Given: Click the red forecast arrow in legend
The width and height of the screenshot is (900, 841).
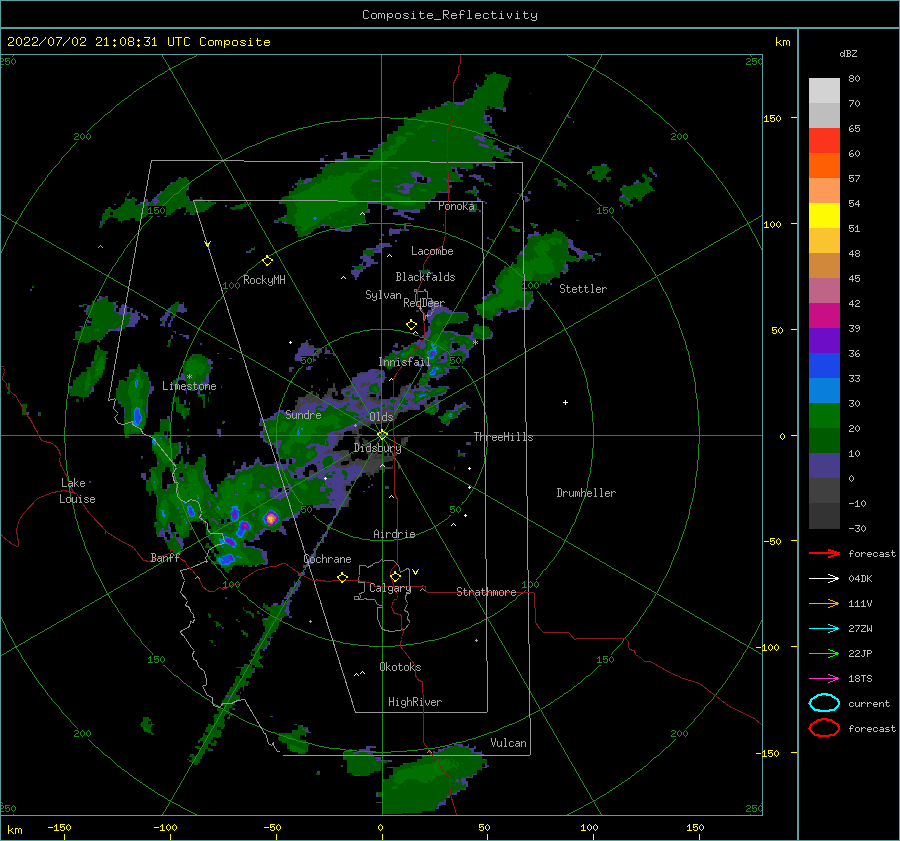Looking at the screenshot, I should (x=824, y=553).
